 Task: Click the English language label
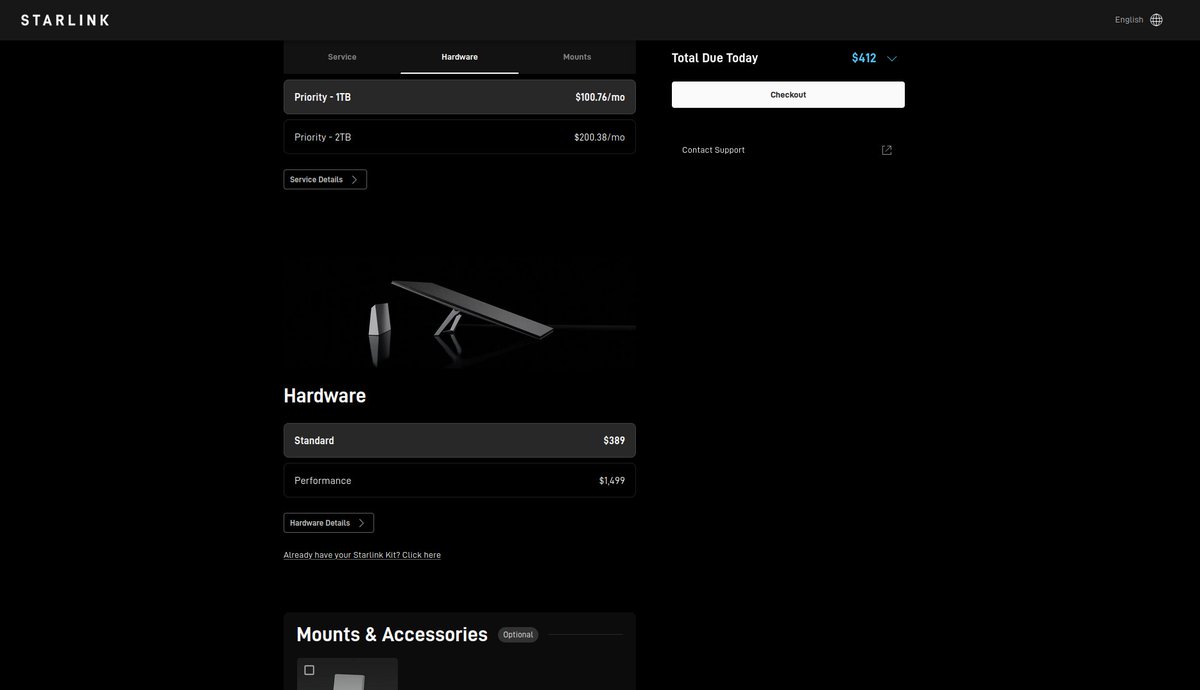pos(1129,20)
